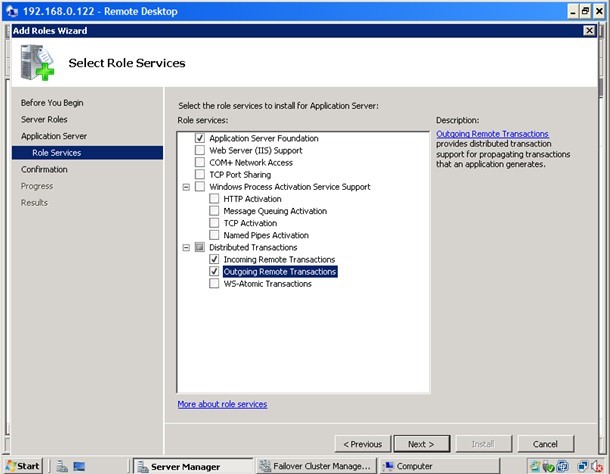Click Show Desktop quick launch icon
Image resolution: width=610 pixels, height=474 pixels.
coord(79,466)
